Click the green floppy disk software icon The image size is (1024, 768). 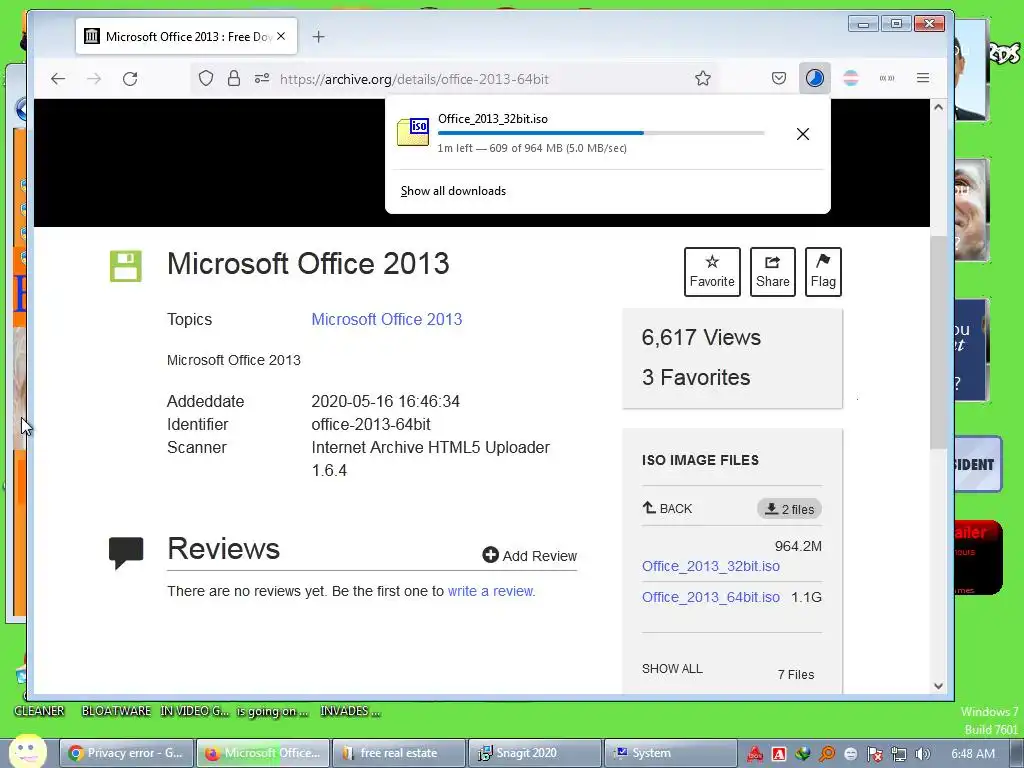125,266
